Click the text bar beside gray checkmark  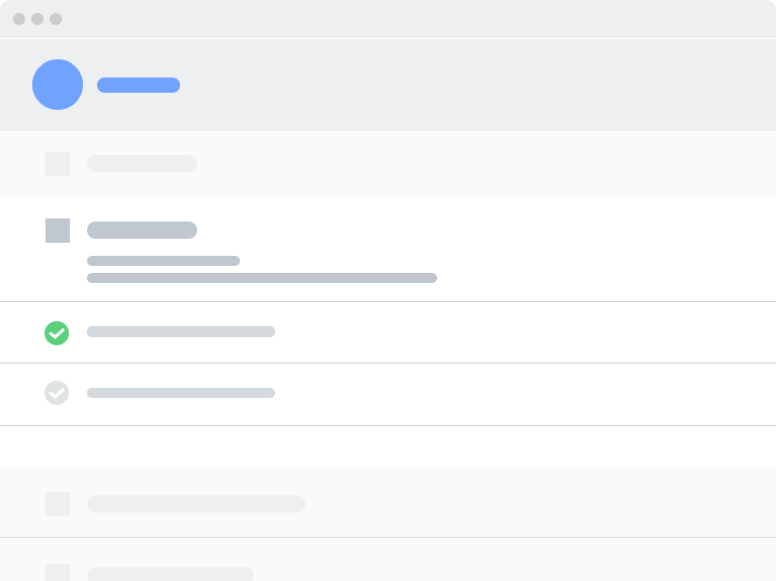181,393
